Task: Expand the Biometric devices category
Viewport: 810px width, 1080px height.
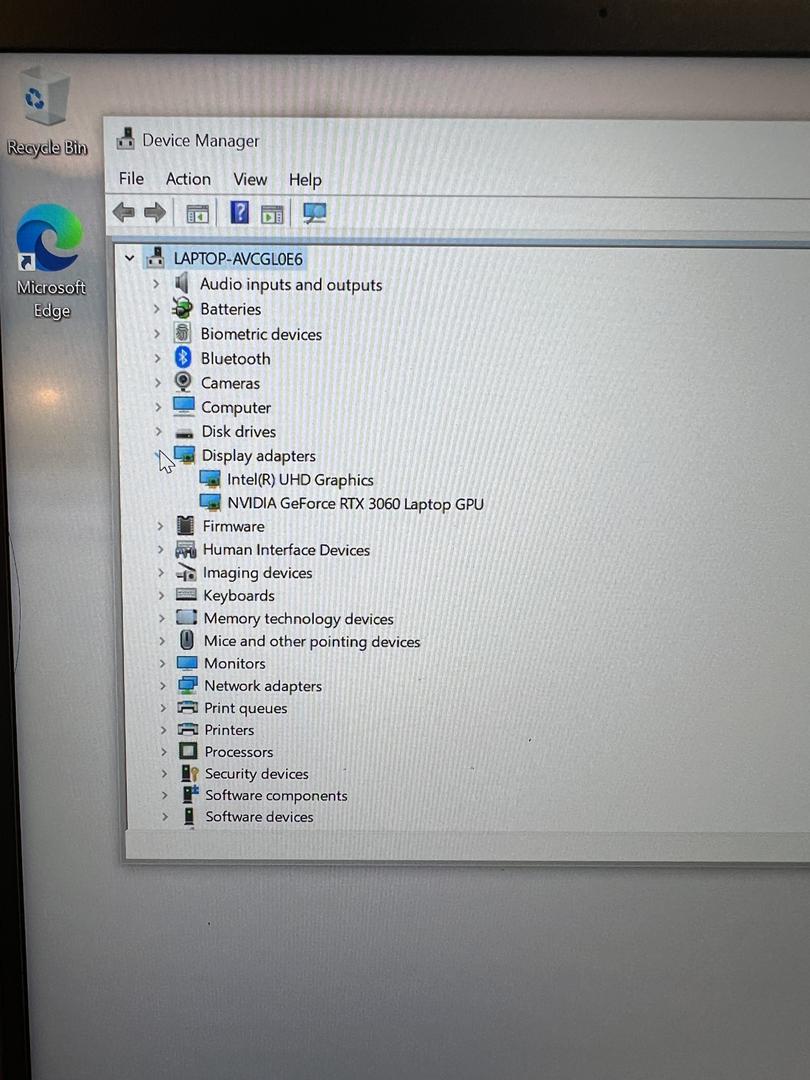Action: coord(157,333)
